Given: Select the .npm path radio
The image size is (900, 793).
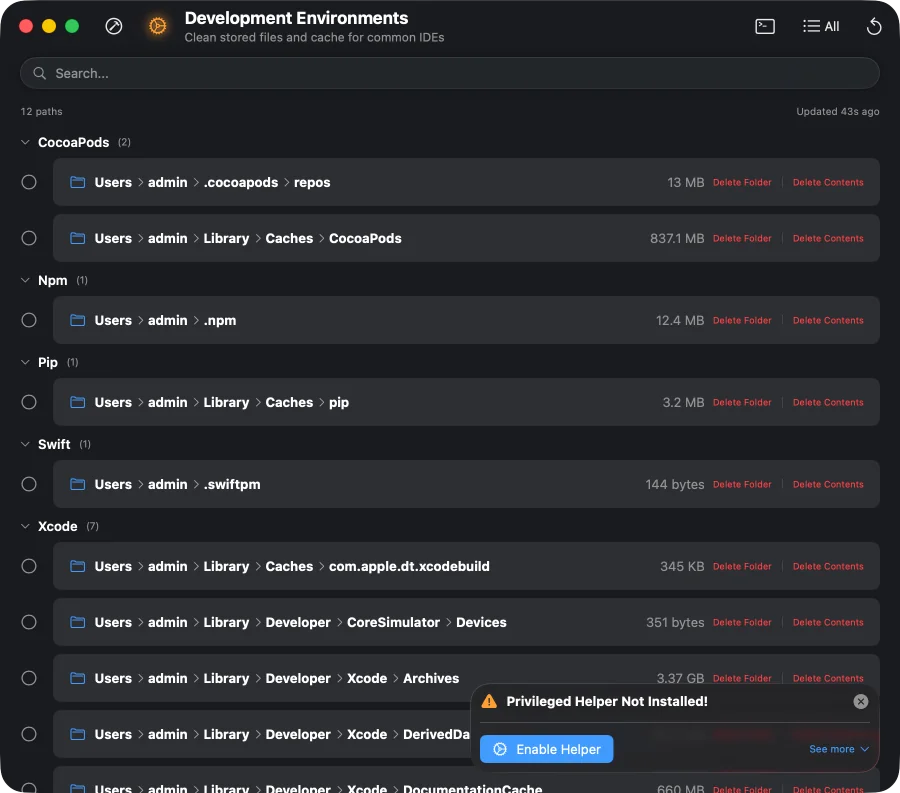Looking at the screenshot, I should 29,320.
